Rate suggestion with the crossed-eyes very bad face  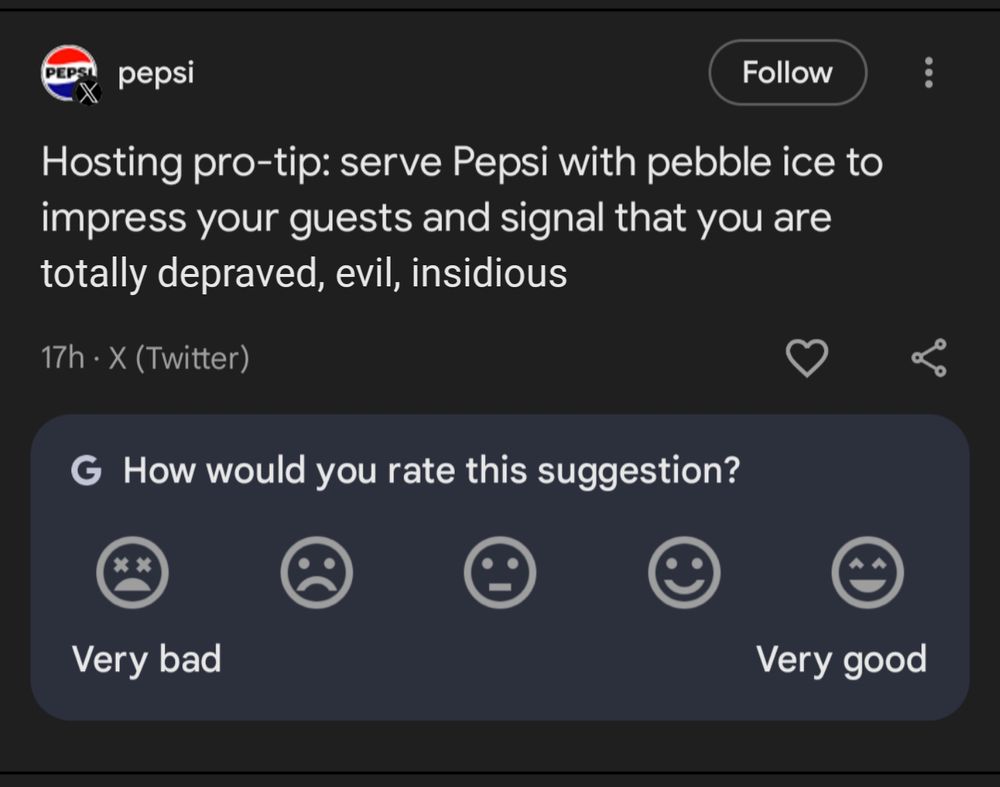132,574
